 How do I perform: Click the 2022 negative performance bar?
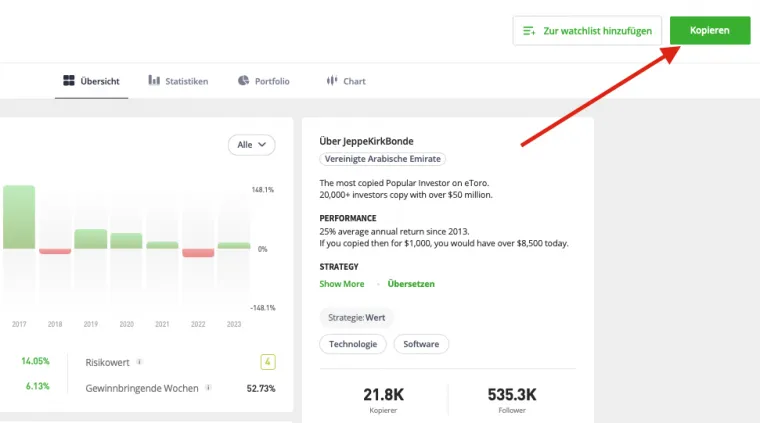[x=198, y=253]
